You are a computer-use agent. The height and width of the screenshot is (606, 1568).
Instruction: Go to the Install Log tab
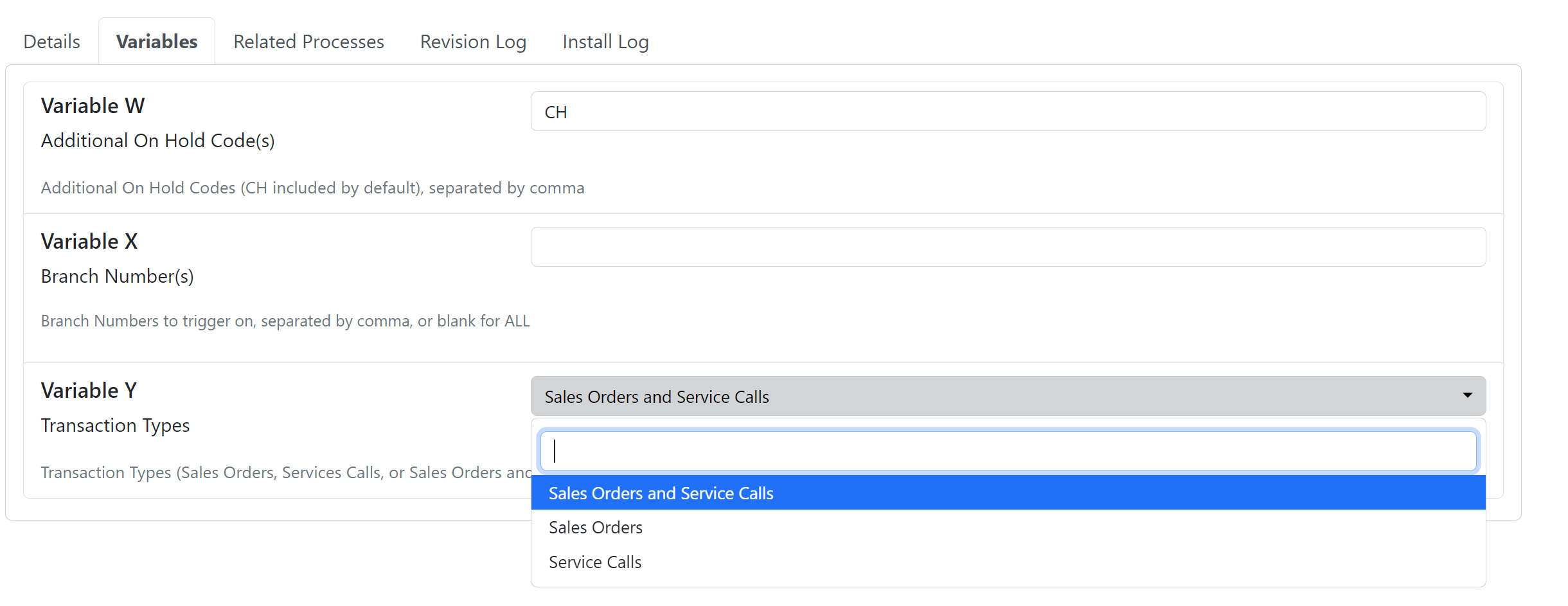pyautogui.click(x=605, y=42)
